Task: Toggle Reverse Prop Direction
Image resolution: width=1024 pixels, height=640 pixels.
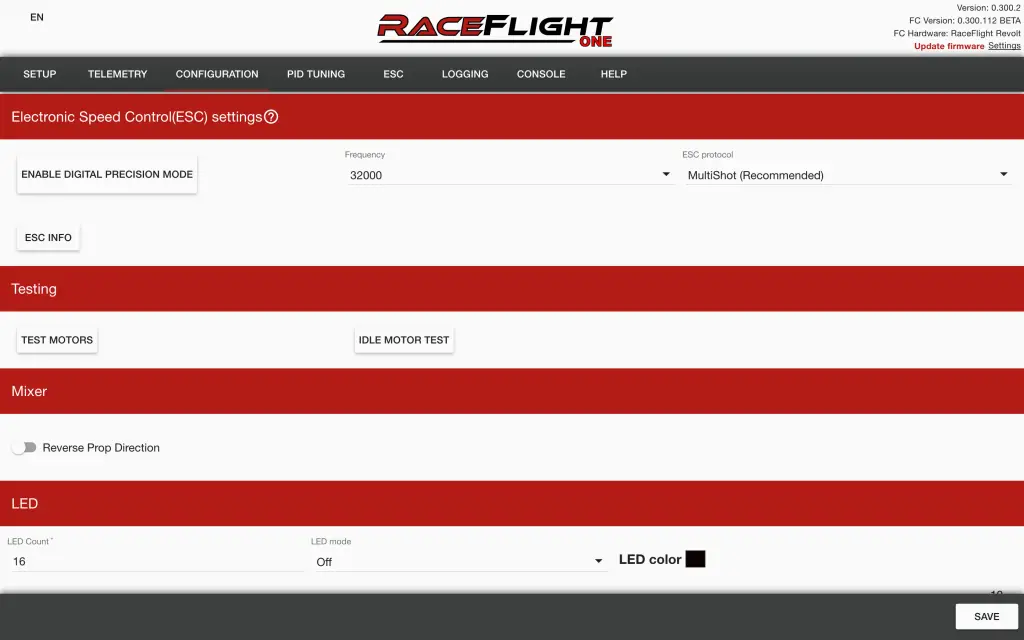Action: point(24,447)
